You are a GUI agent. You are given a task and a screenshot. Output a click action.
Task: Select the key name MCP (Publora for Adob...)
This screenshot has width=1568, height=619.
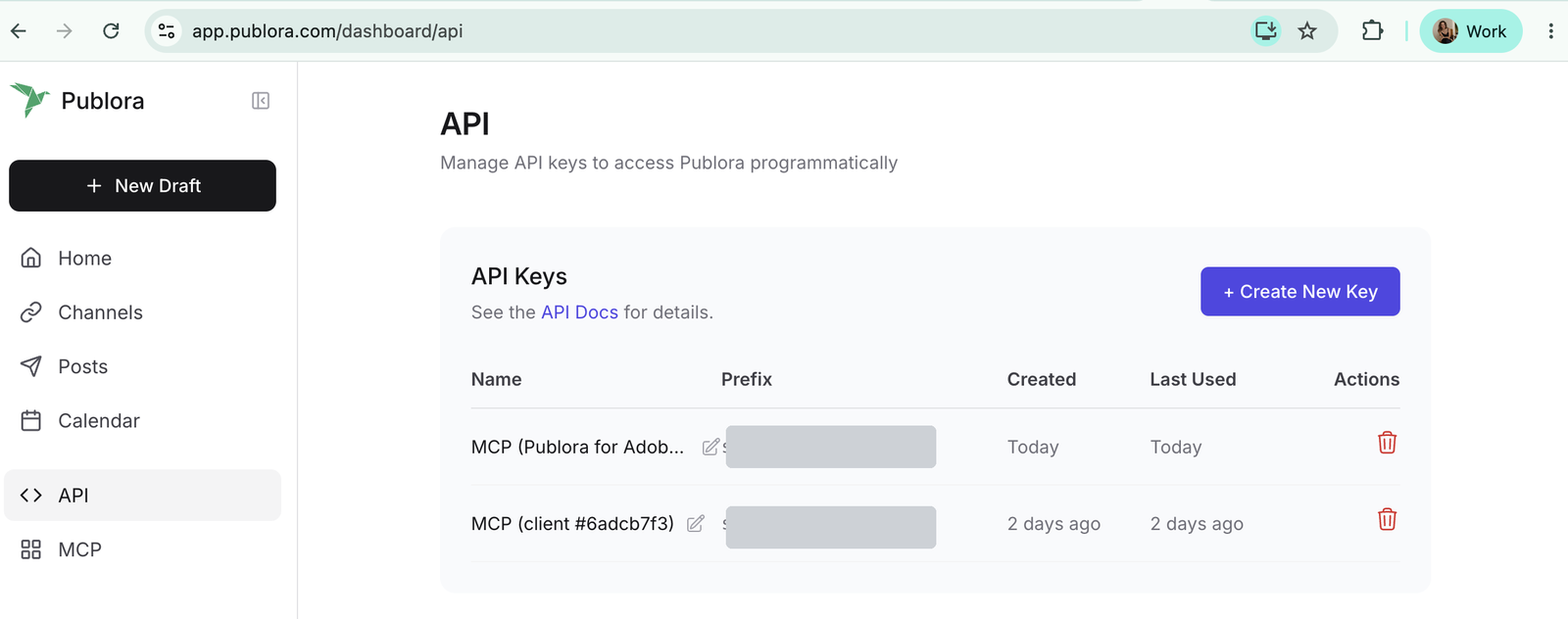(577, 447)
